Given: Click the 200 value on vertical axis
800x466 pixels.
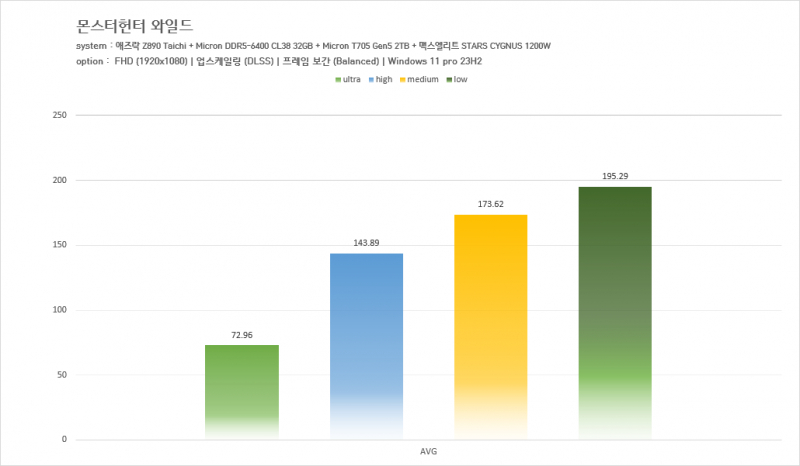Looking at the screenshot, I should [58, 181].
